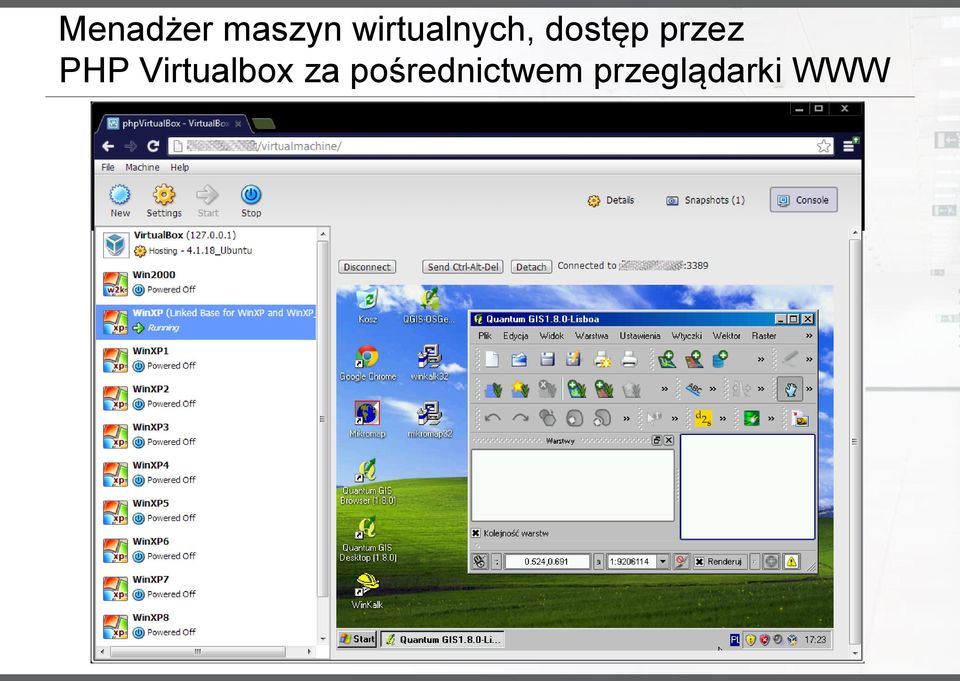Click the ABC labeling tool icon
This screenshot has width=960, height=681.
pos(693,389)
